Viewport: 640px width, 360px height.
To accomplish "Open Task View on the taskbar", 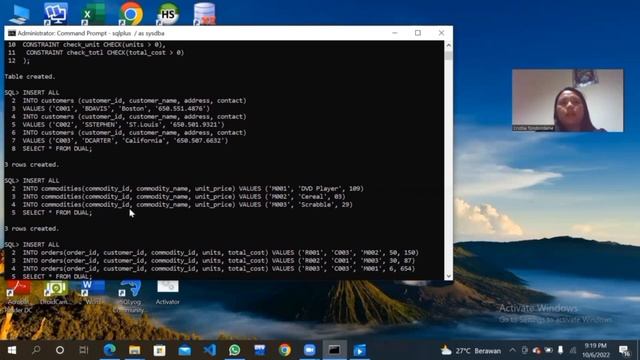I will (x=84, y=350).
